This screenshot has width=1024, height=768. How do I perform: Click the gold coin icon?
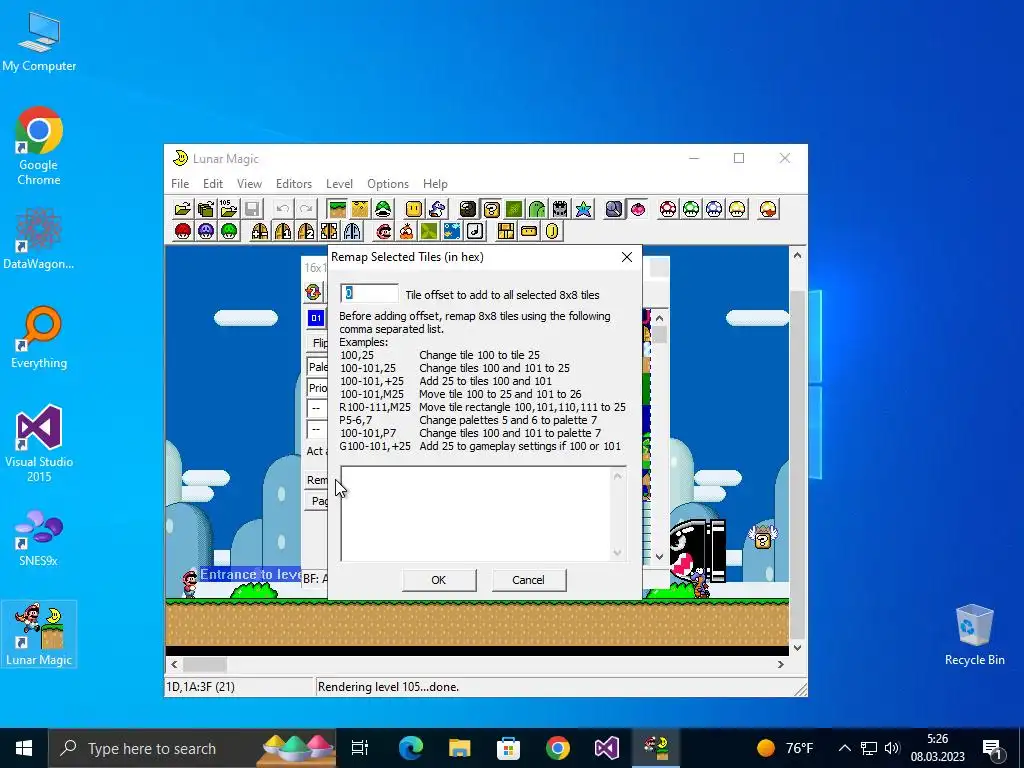click(552, 231)
